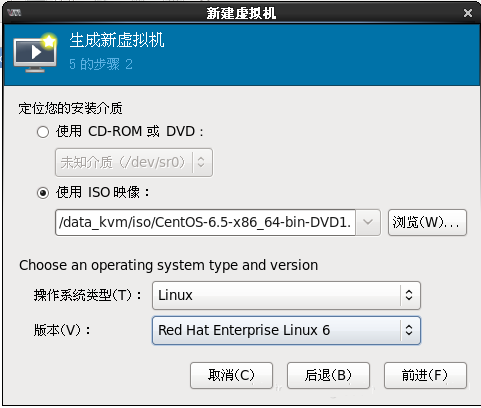This screenshot has width=481, height=408.
Task: Click the Browse (W) button
Action: [x=427, y=222]
